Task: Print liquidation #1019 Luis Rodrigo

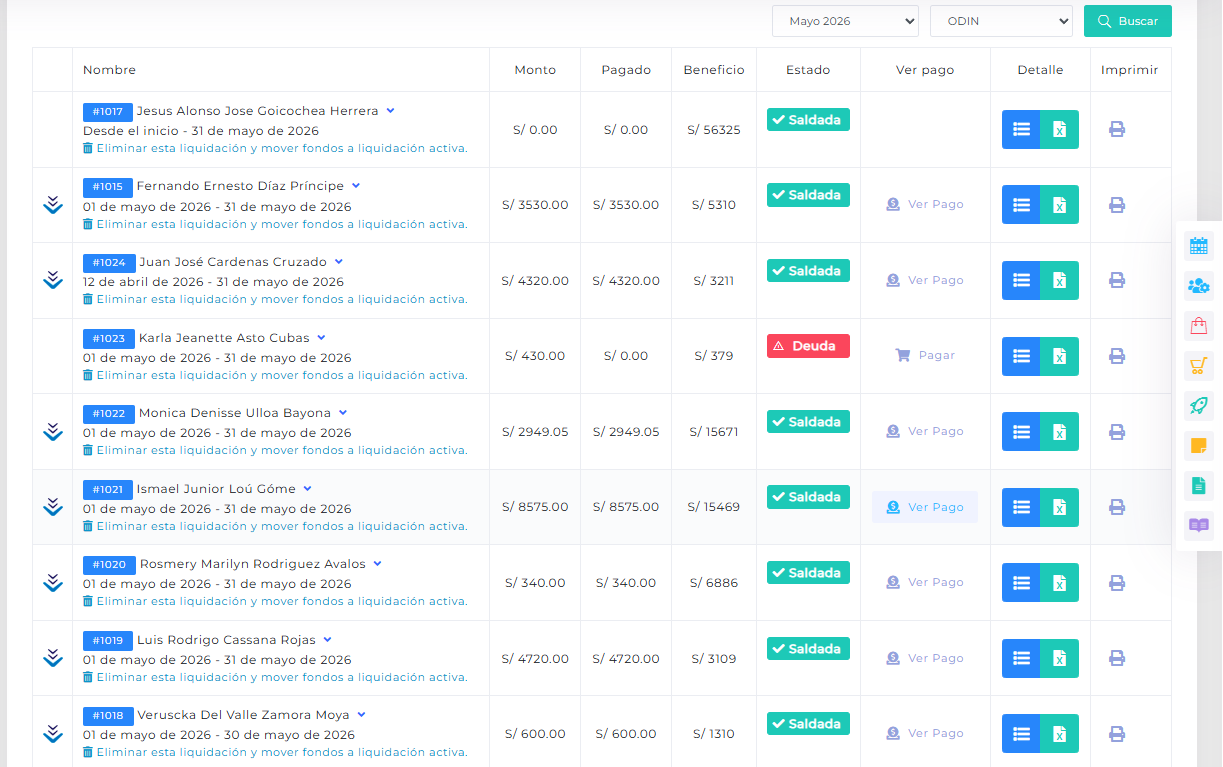Action: [x=1117, y=658]
